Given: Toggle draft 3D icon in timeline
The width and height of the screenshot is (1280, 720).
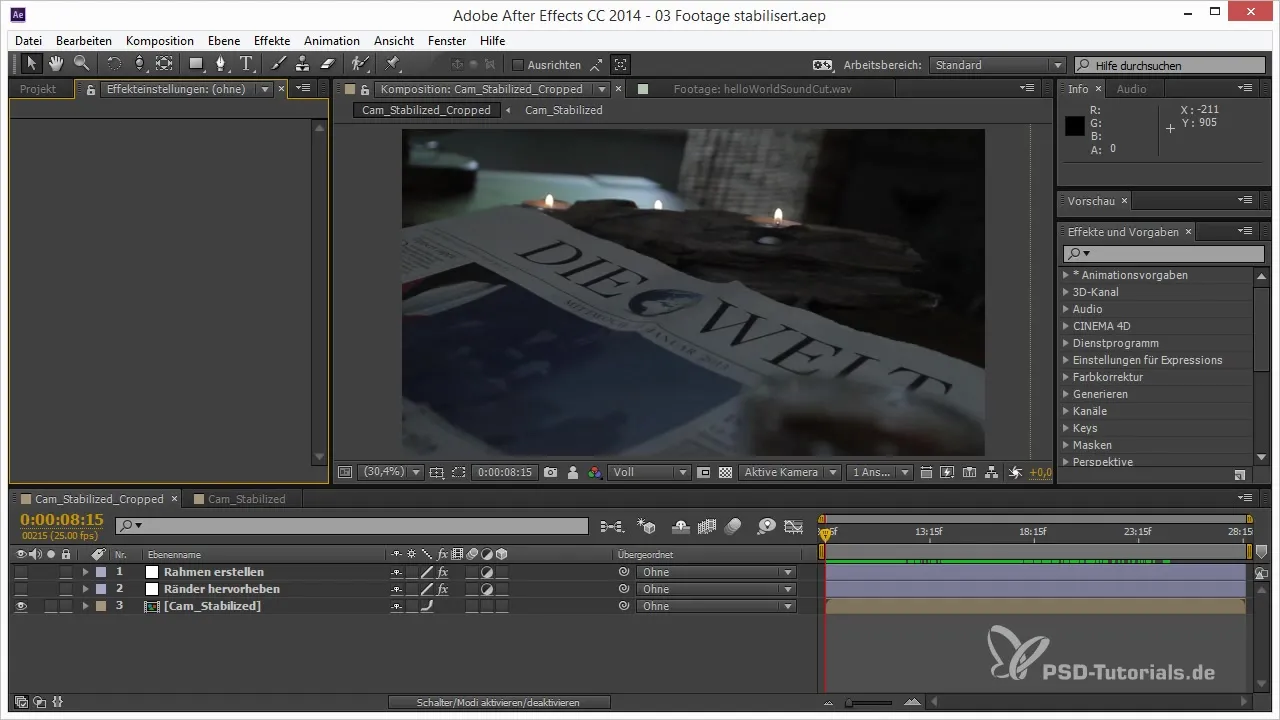Looking at the screenshot, I should coord(645,525).
